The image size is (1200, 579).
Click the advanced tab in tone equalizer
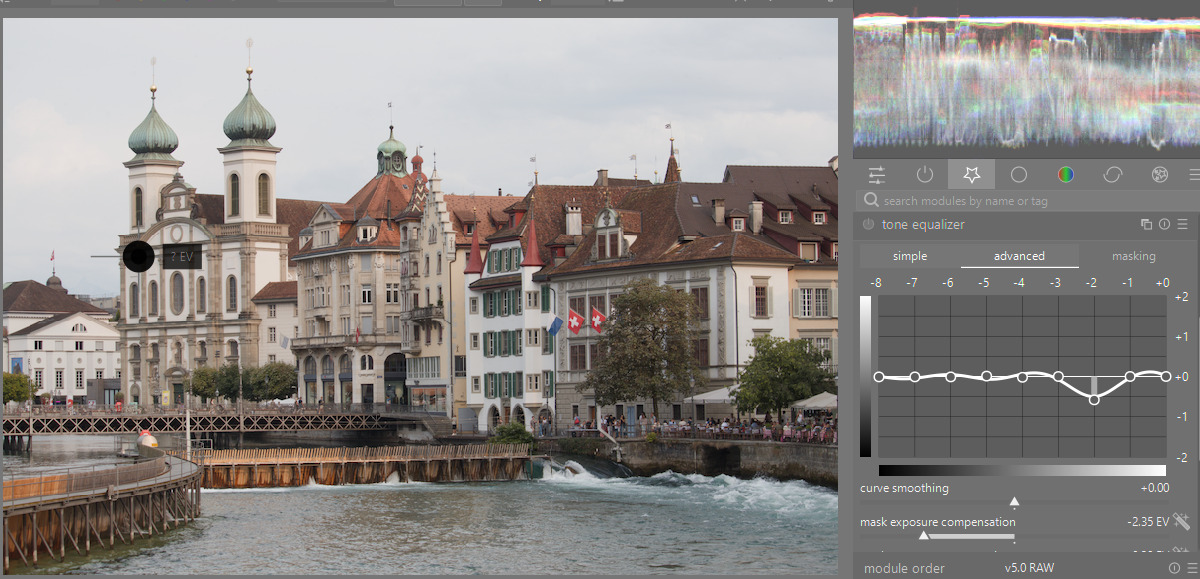pos(1019,256)
